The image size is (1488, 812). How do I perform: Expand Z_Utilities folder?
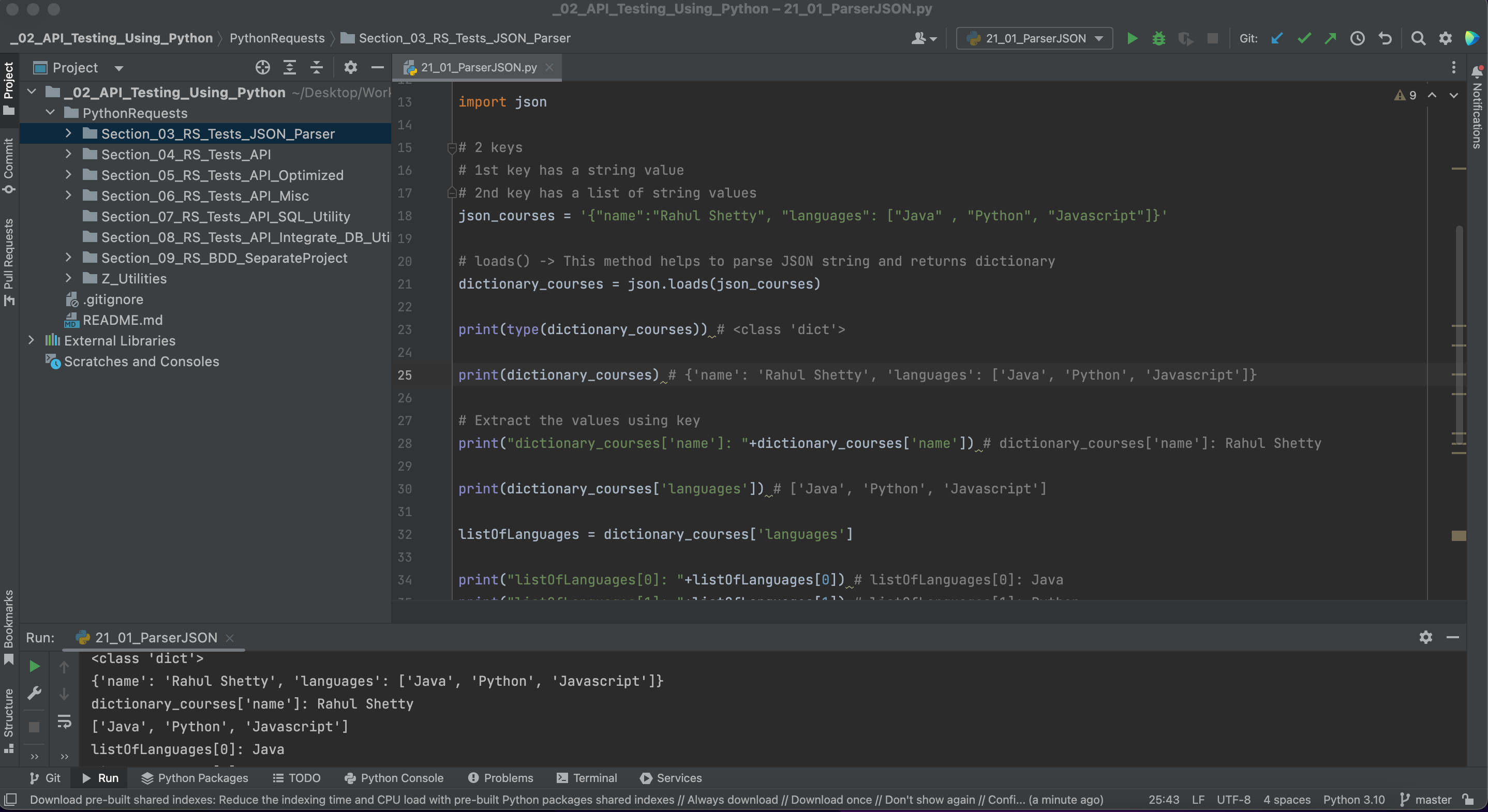point(68,278)
